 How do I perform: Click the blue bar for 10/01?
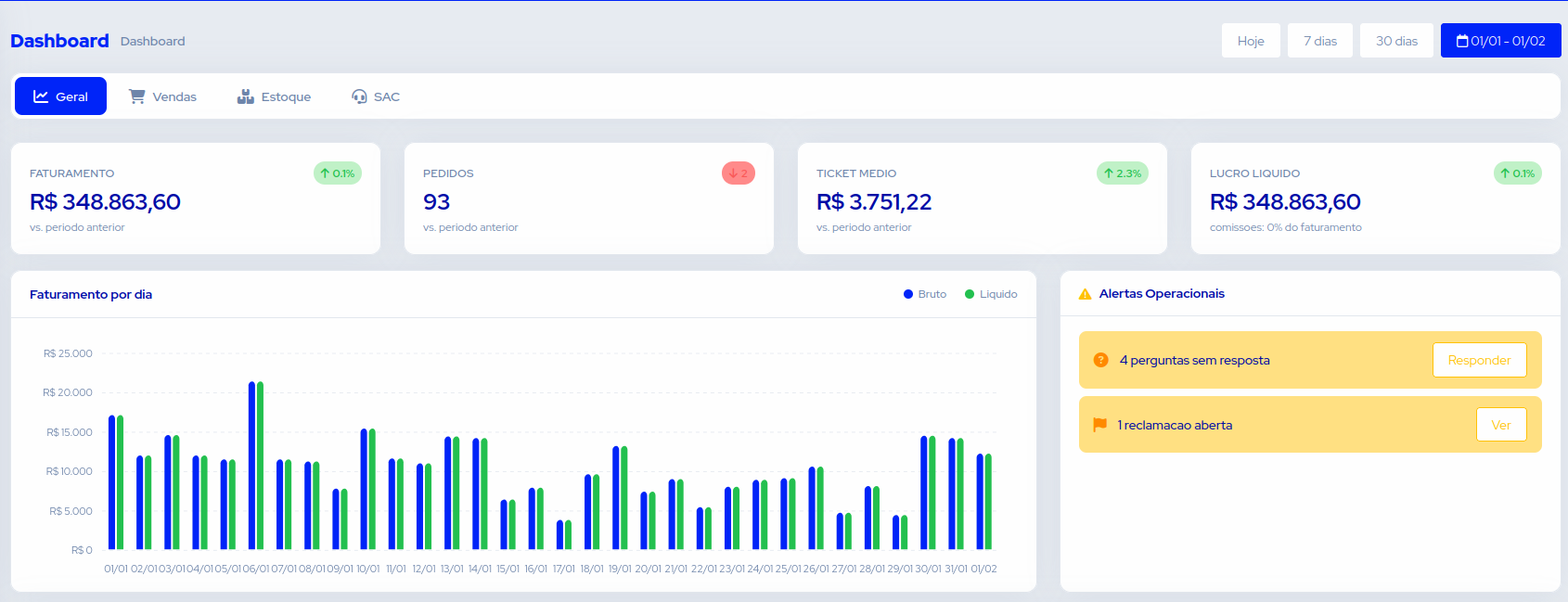[x=364, y=489]
